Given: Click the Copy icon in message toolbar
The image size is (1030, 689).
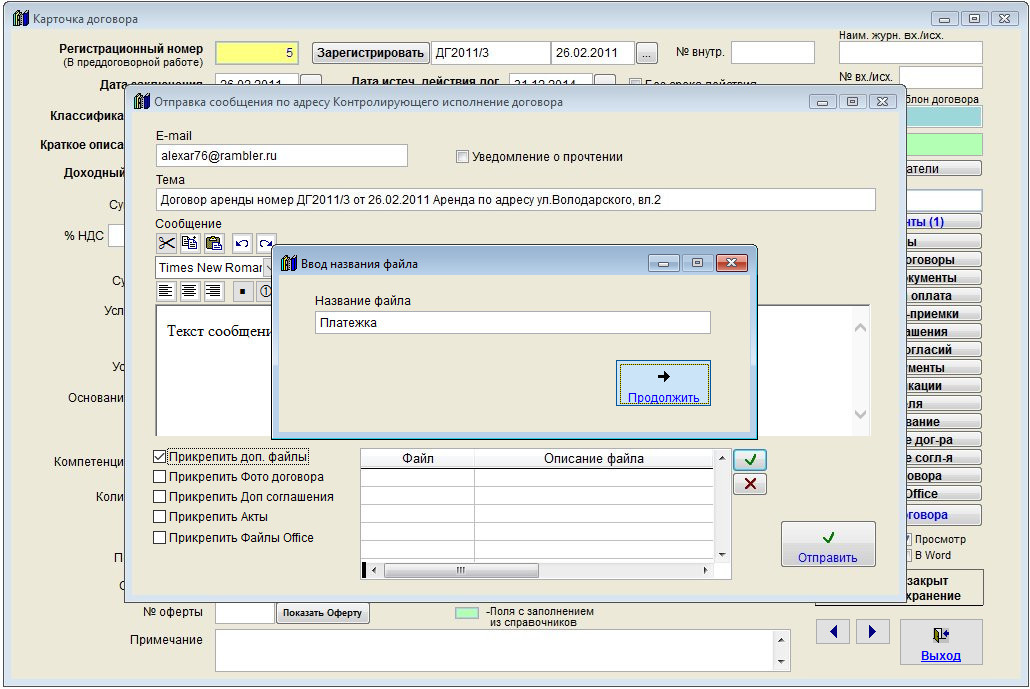Looking at the screenshot, I should coord(190,243).
